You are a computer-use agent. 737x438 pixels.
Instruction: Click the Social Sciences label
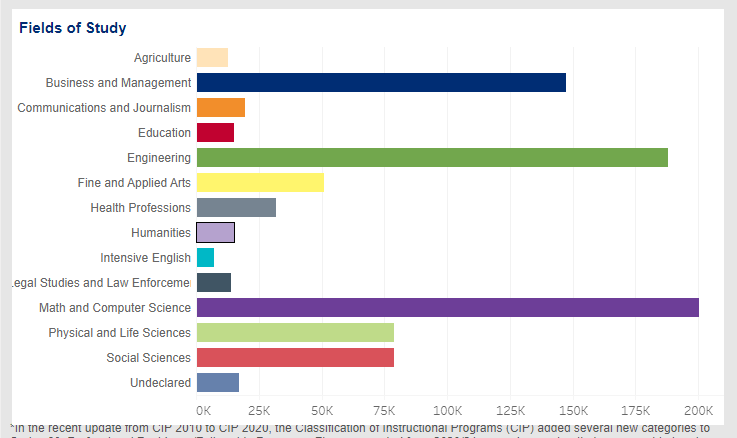point(149,358)
